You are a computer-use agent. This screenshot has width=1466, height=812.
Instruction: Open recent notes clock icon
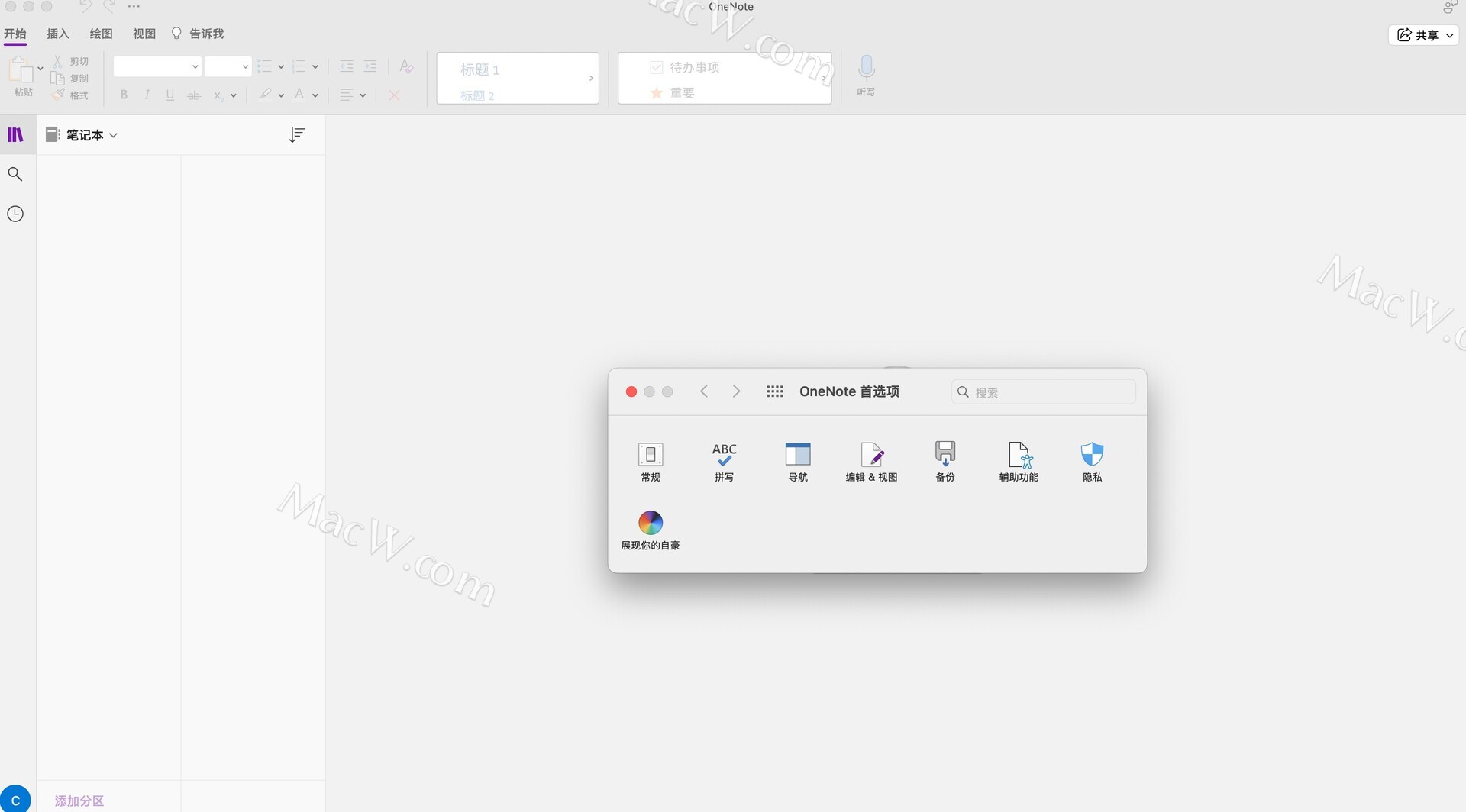pos(15,214)
